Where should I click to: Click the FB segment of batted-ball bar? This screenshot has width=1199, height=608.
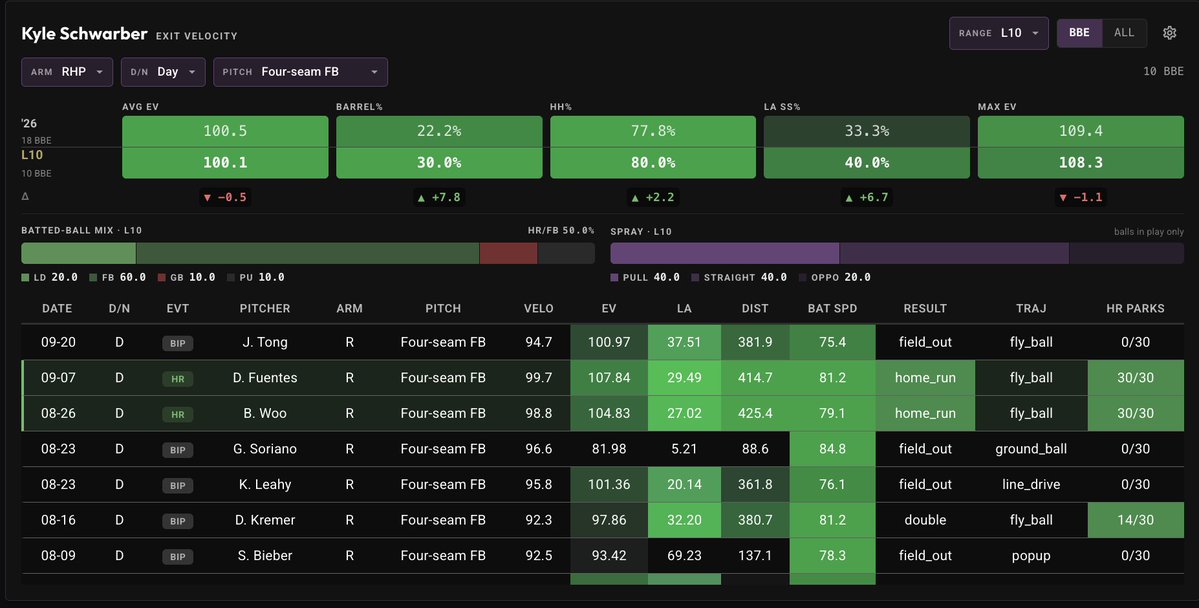[x=307, y=253]
